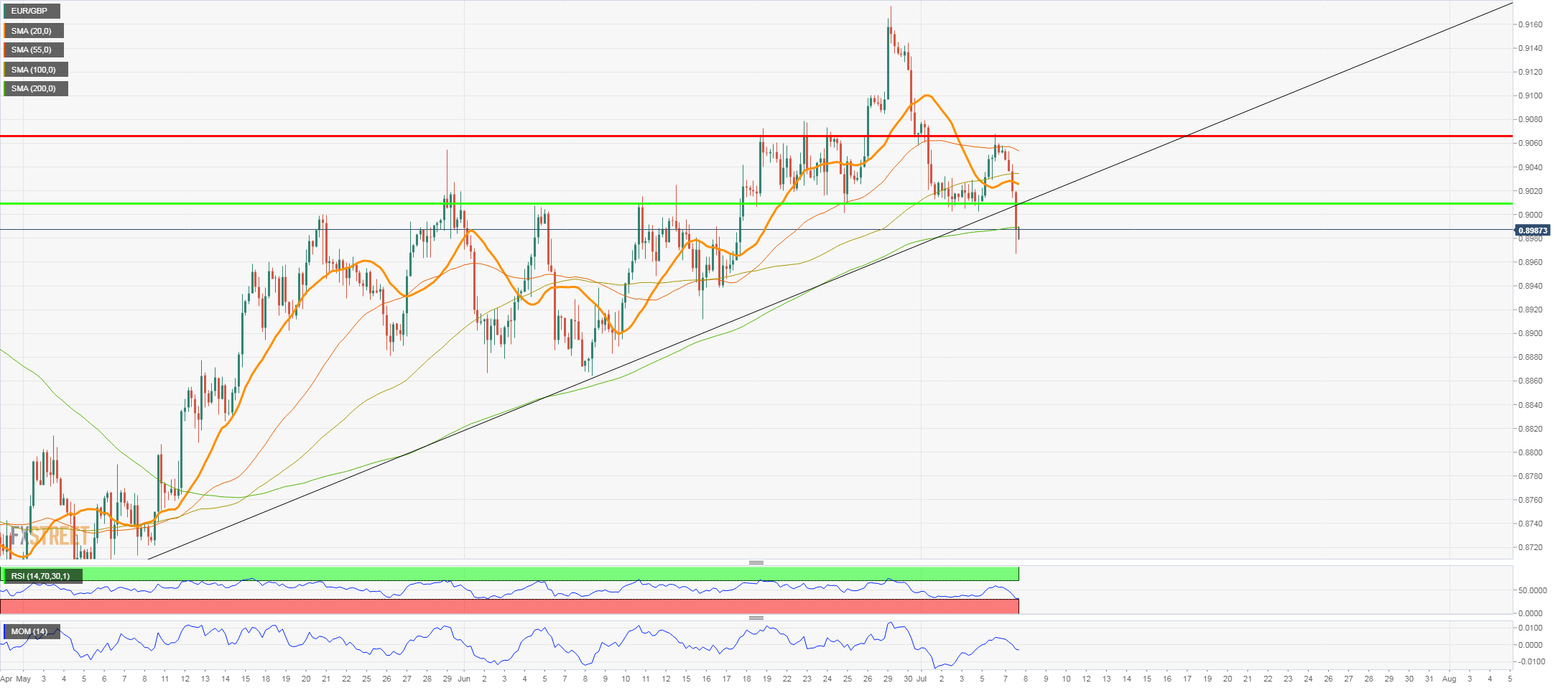The image size is (1568, 688).
Task: Click the Aug date label on time axis
Action: pyautogui.click(x=1449, y=679)
